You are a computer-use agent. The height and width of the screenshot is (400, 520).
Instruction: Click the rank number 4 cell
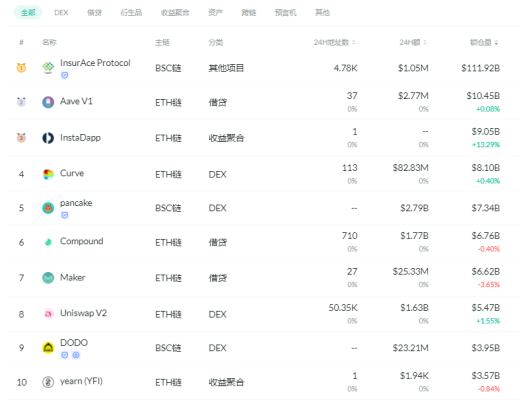(21, 174)
